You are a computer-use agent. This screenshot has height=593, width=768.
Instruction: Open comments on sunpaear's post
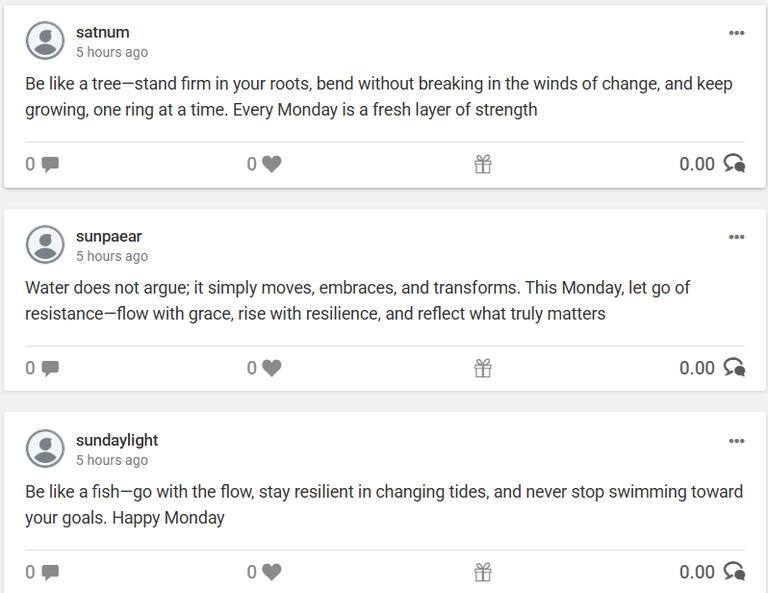50,369
